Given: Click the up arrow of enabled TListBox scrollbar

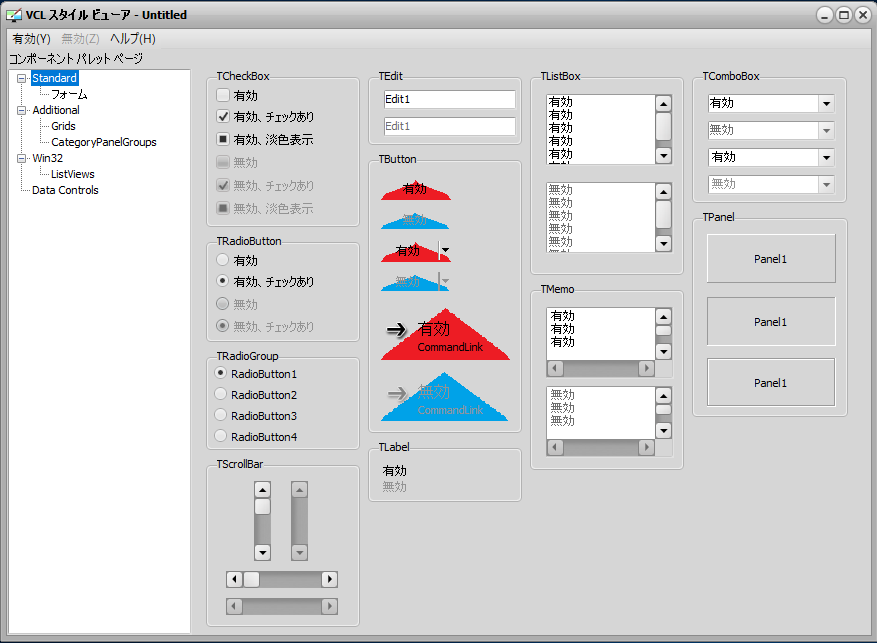Looking at the screenshot, I should pos(663,103).
